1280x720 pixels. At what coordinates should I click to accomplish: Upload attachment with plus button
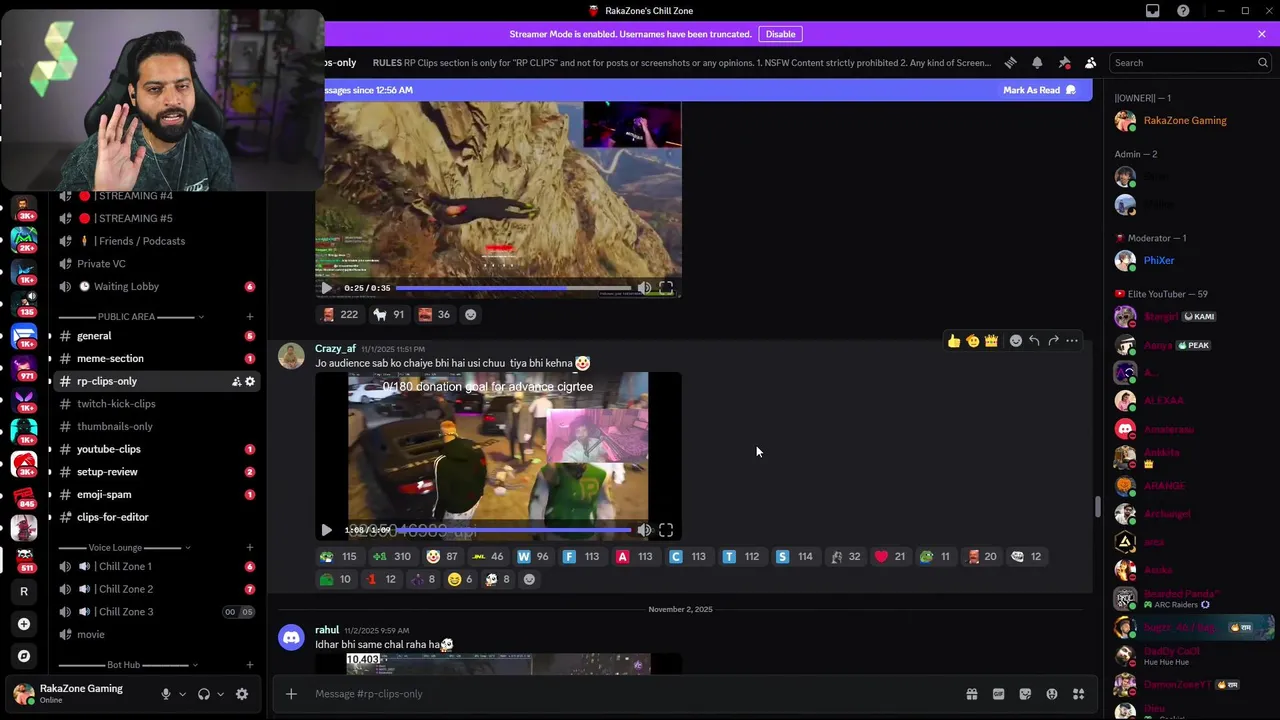pos(291,694)
